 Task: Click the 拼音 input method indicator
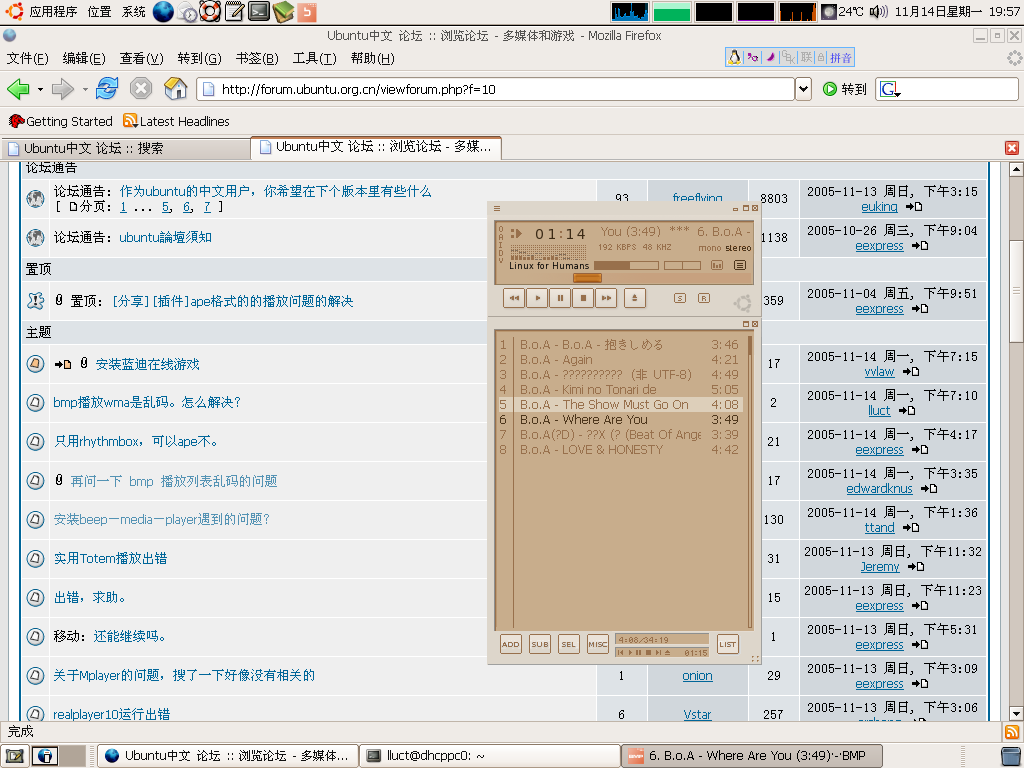[x=841, y=58]
